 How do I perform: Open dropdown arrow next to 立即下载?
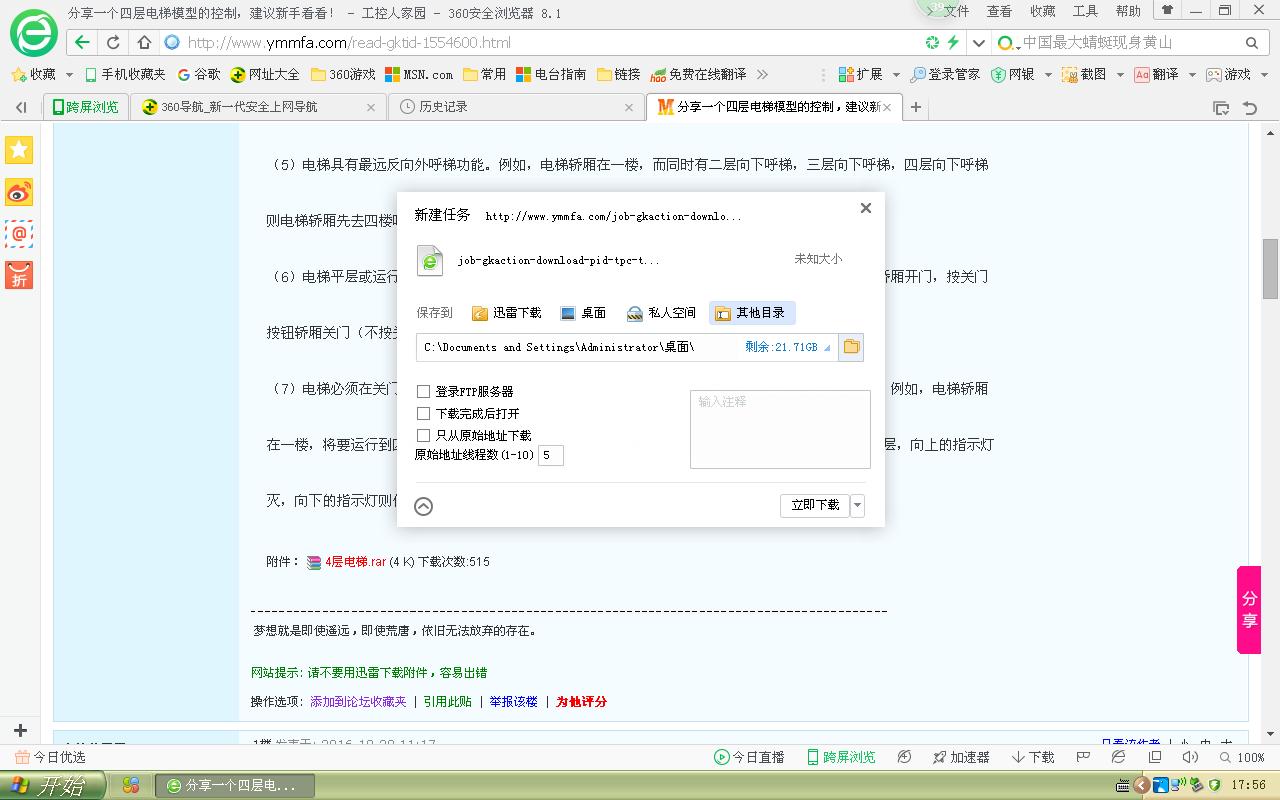[x=857, y=505]
